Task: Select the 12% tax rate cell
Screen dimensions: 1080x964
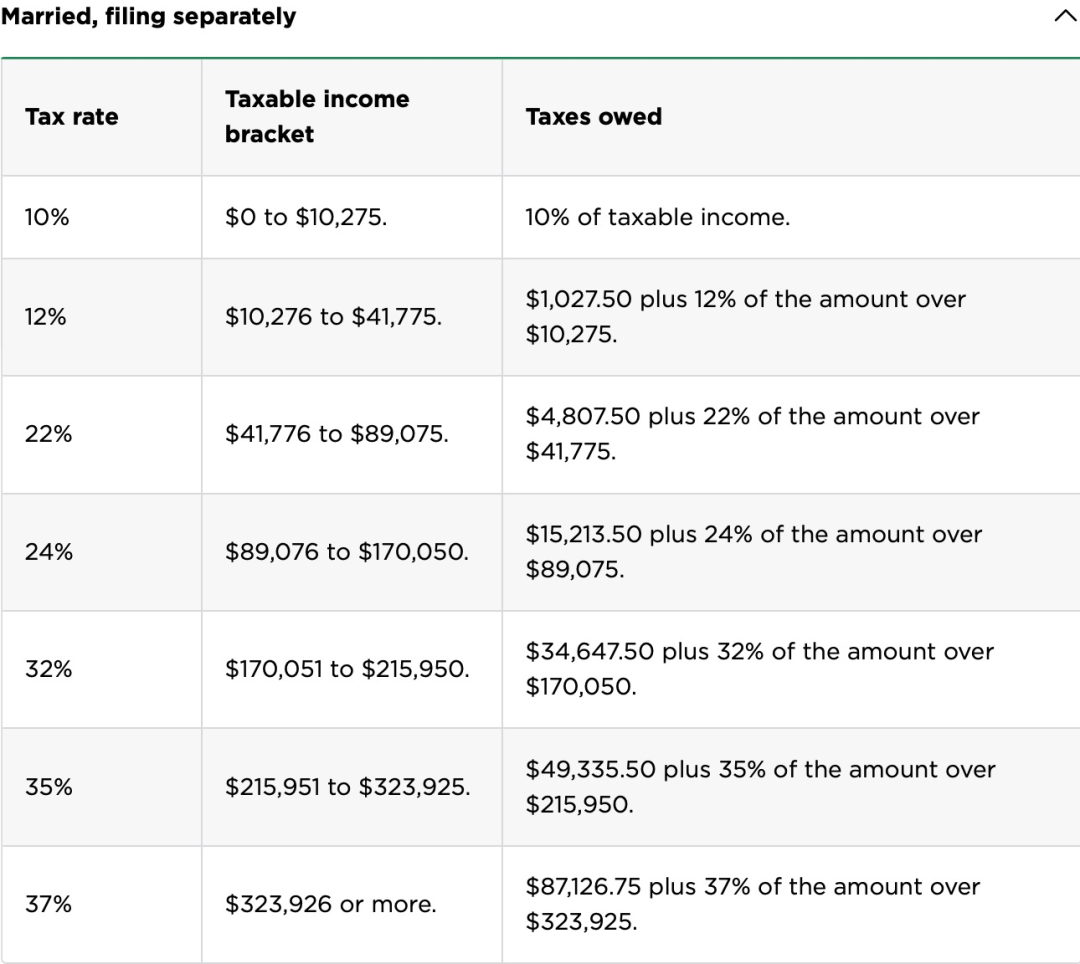Action: (x=47, y=317)
